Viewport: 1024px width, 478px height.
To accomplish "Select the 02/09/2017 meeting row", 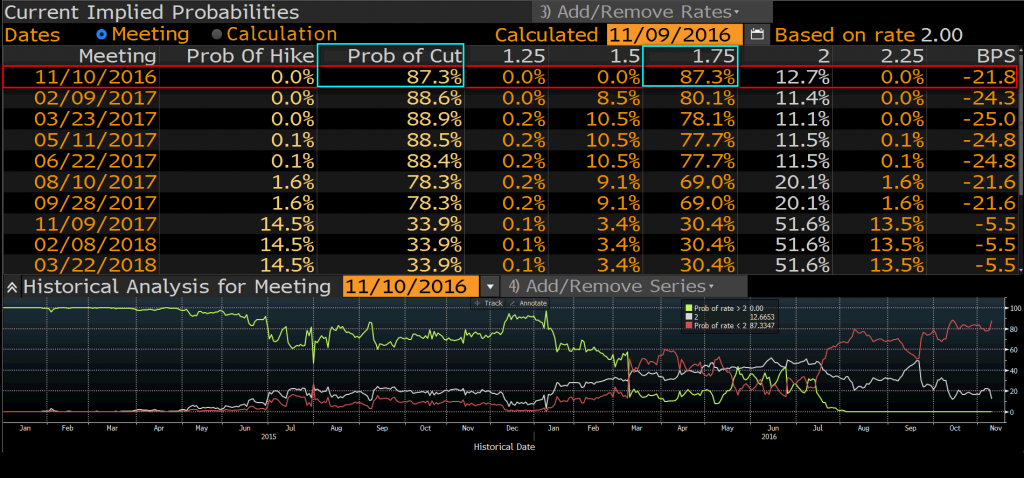I will click(x=511, y=98).
